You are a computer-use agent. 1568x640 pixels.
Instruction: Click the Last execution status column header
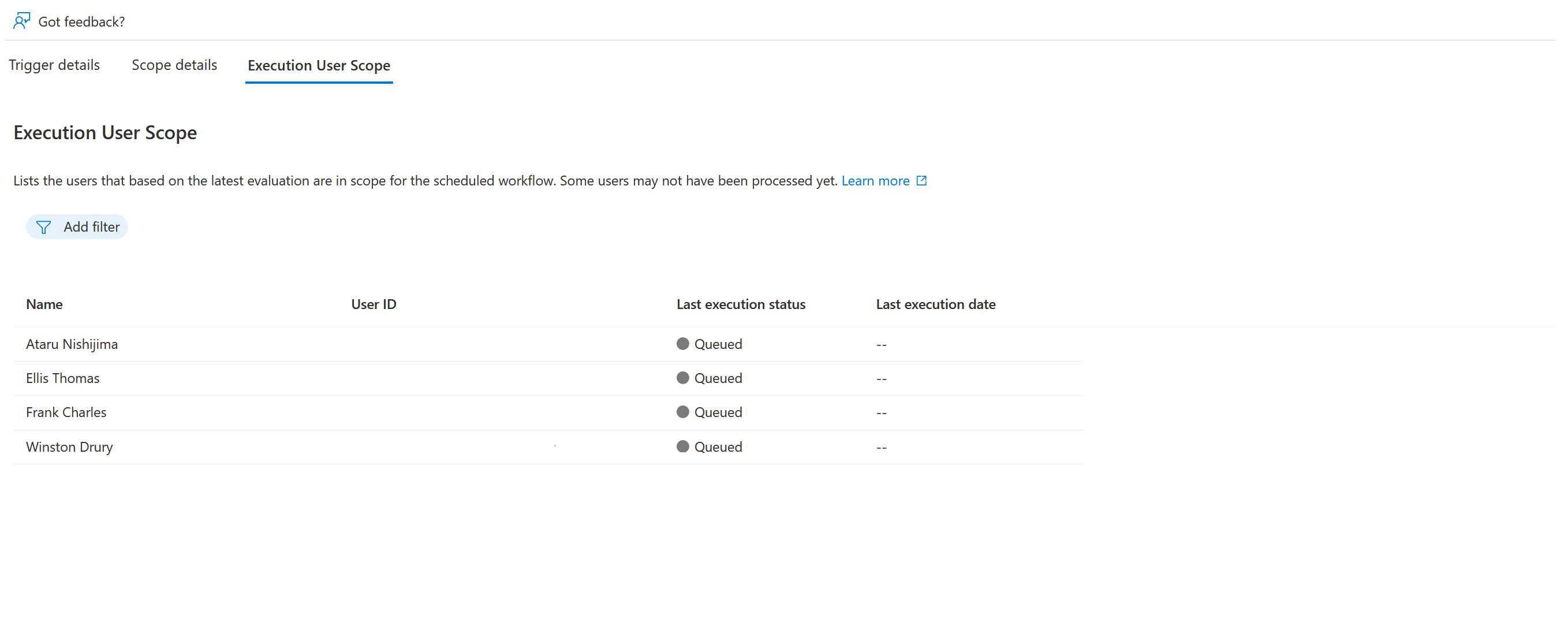click(740, 304)
